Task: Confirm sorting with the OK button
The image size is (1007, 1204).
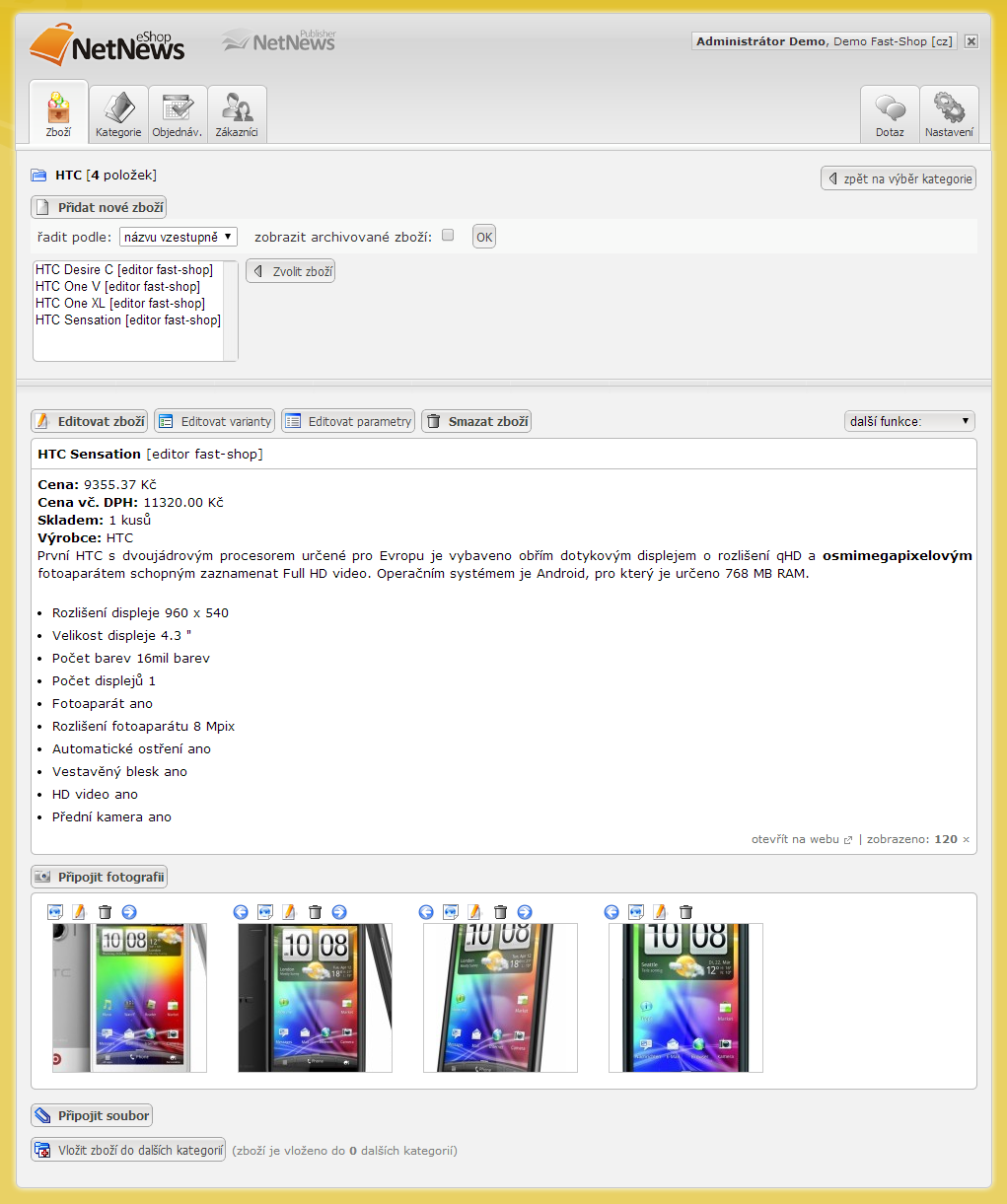Action: tap(484, 237)
